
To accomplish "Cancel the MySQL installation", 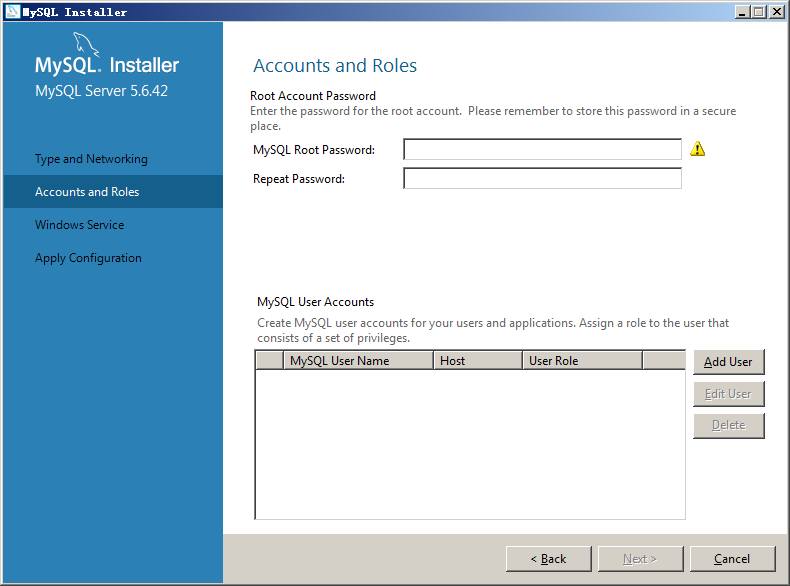I will click(x=732, y=559).
